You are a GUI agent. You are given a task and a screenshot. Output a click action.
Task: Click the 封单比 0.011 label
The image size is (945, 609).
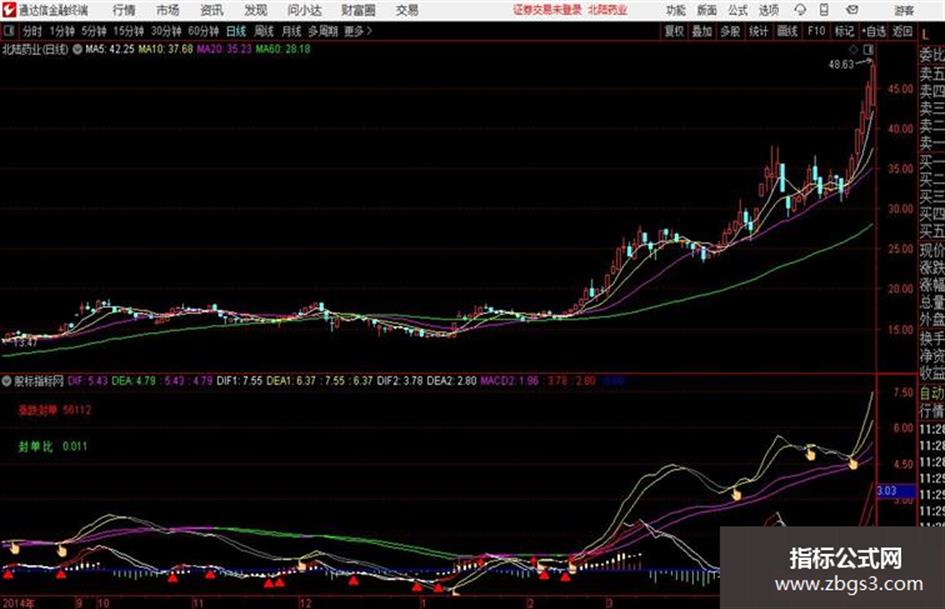tap(53, 447)
